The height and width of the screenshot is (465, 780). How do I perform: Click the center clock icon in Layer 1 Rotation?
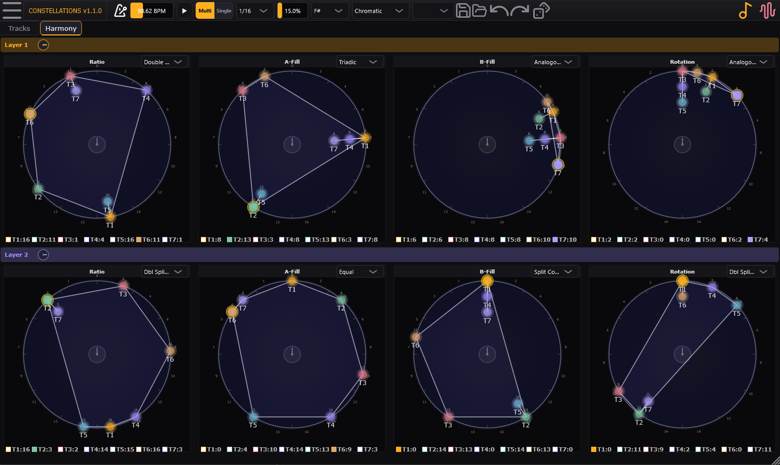[682, 144]
